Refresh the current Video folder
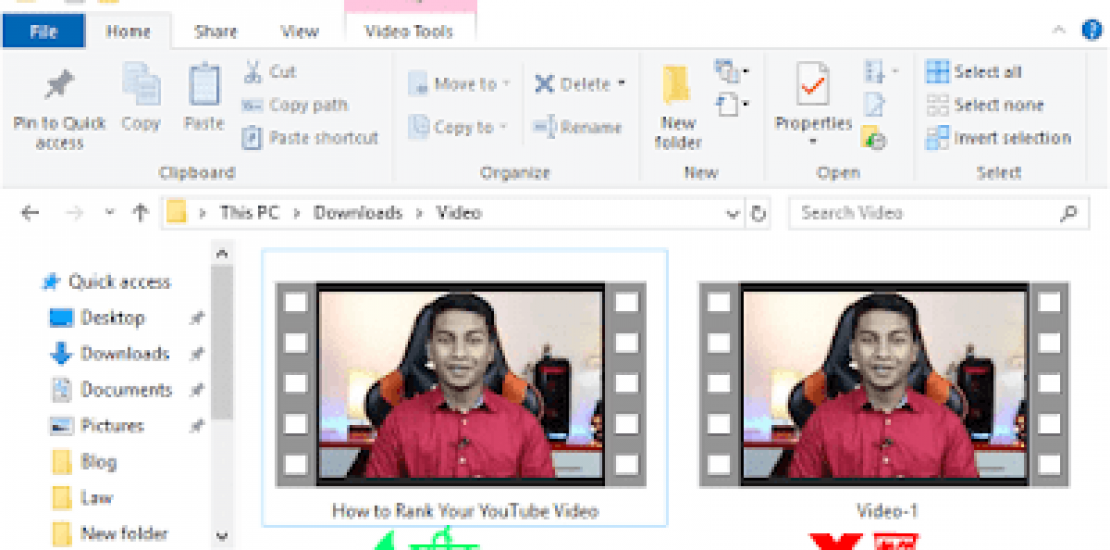The width and height of the screenshot is (1110, 550). 758,213
